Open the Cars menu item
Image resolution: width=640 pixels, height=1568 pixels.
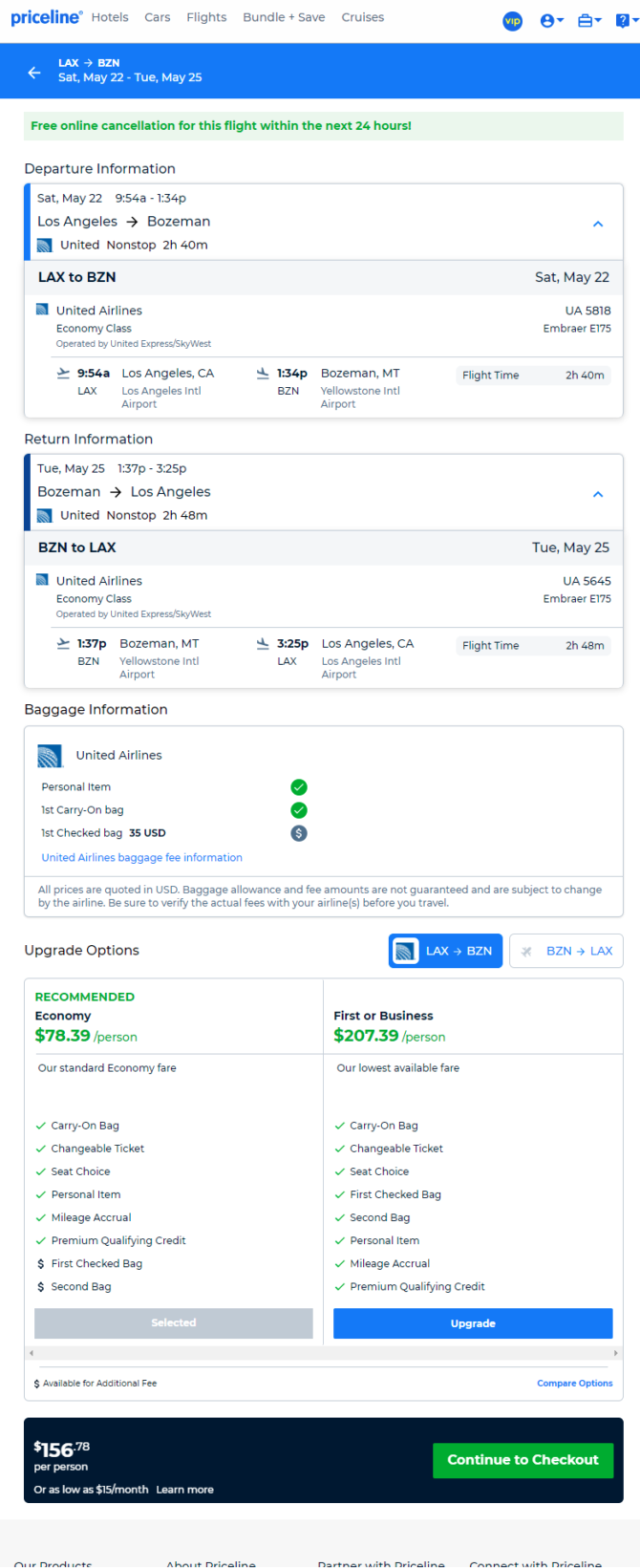[158, 17]
